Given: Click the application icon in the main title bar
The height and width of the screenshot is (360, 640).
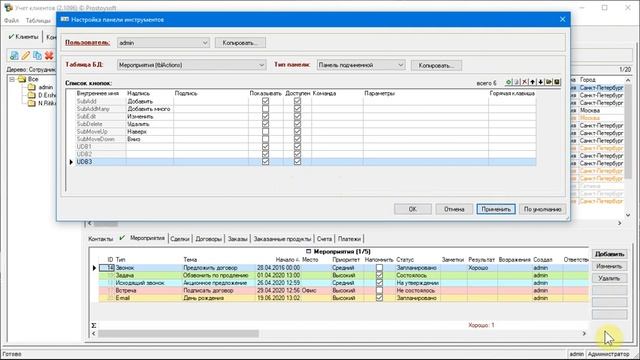Looking at the screenshot, I should click(x=8, y=8).
